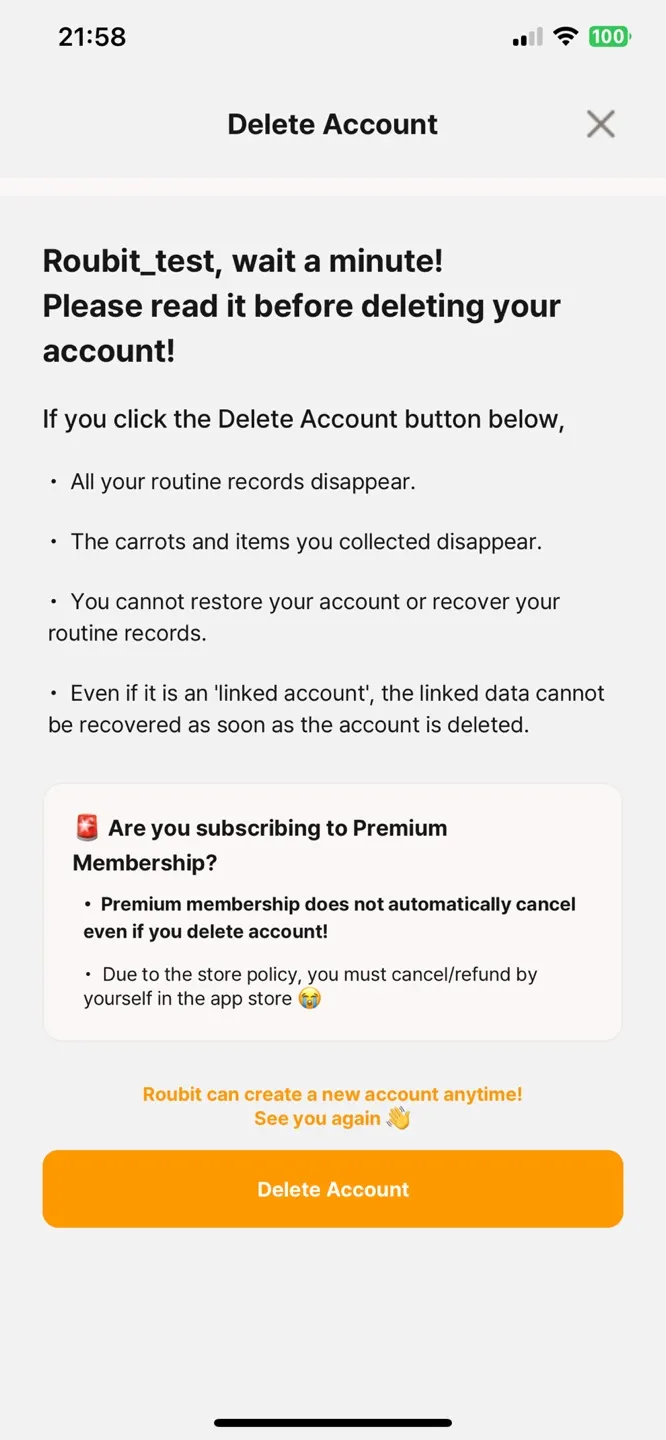Tap the Delete Account header title
This screenshot has height=1440, width=666.
click(332, 124)
